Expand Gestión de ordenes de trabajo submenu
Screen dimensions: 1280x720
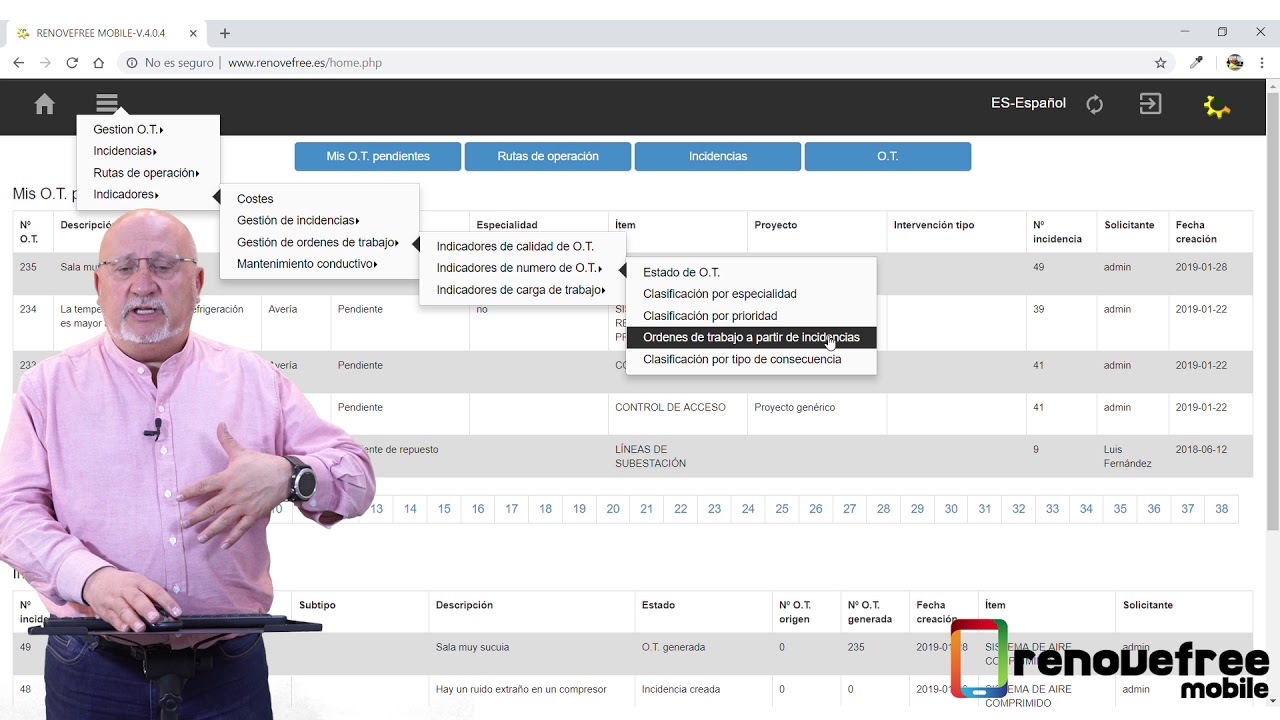(318, 242)
